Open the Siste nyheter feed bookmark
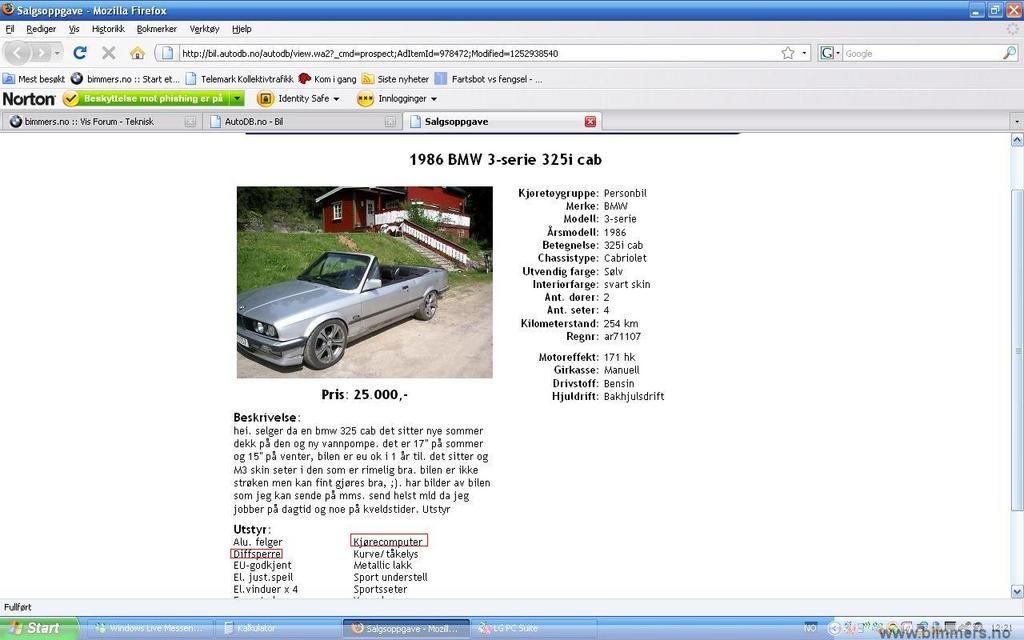The width and height of the screenshot is (1024, 640). point(396,79)
